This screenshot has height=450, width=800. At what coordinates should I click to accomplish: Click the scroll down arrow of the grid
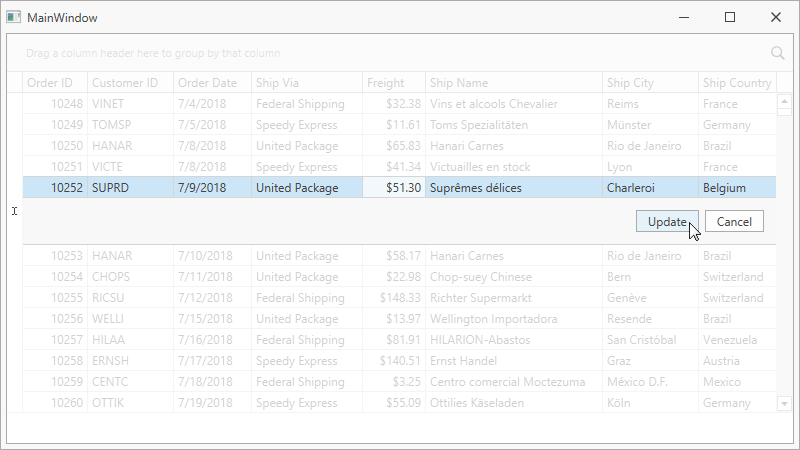784,404
